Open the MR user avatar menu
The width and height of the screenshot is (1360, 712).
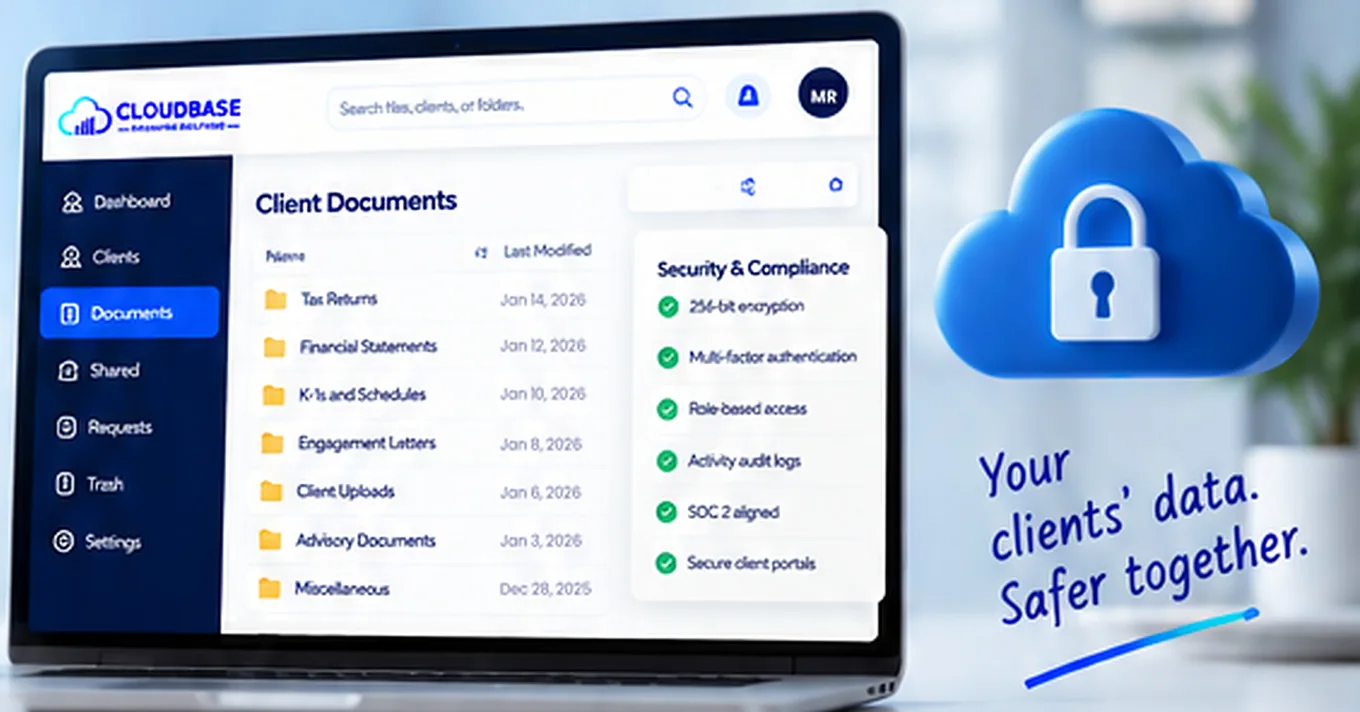[823, 94]
